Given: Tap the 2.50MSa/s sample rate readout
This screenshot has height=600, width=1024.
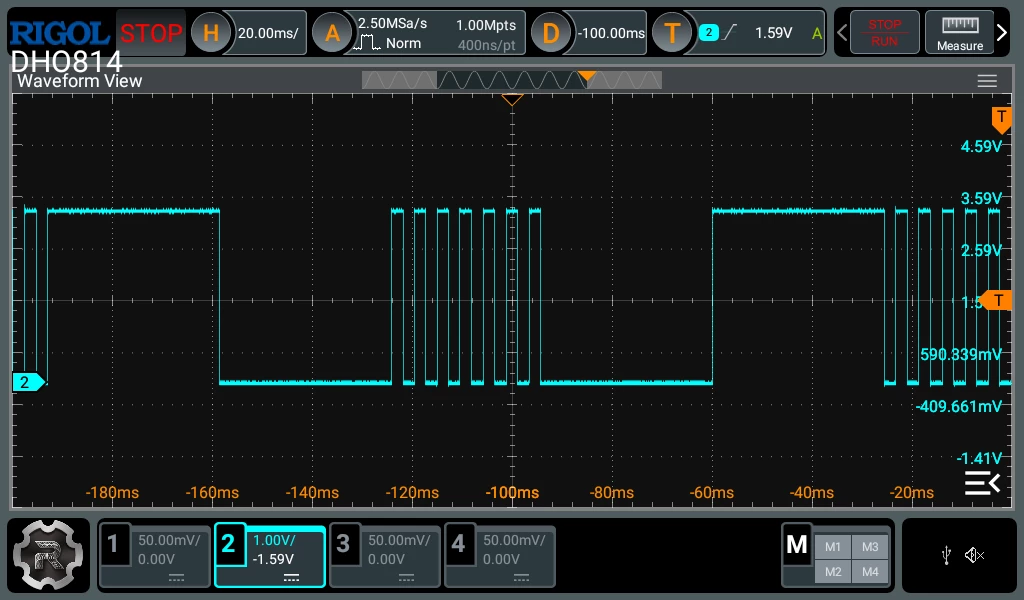Looking at the screenshot, I should [392, 24].
